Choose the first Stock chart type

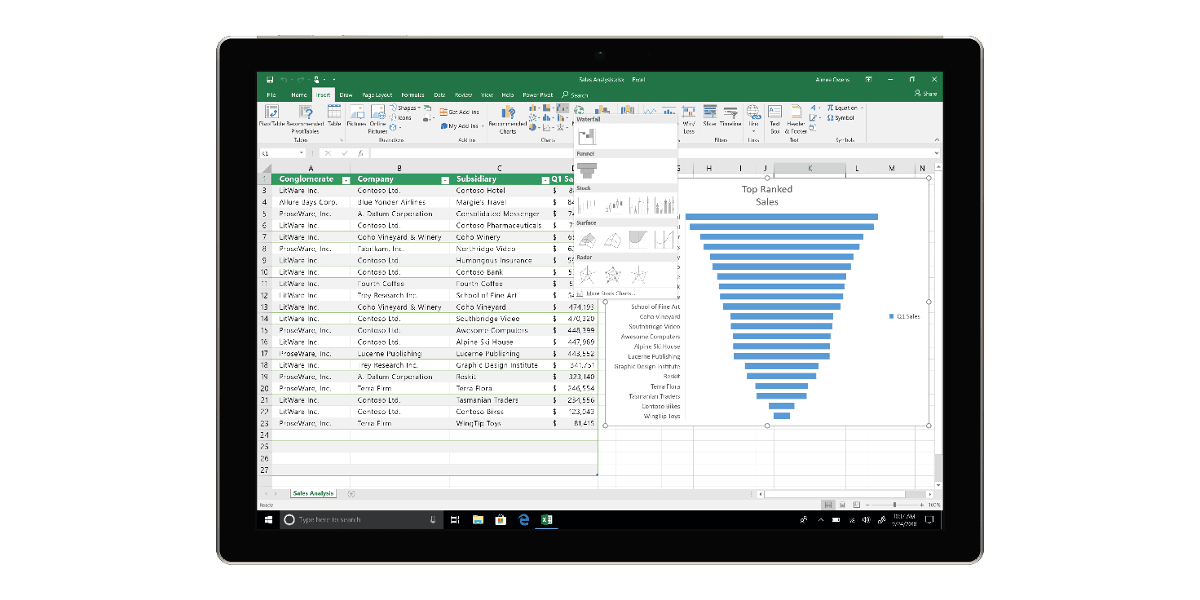point(588,205)
